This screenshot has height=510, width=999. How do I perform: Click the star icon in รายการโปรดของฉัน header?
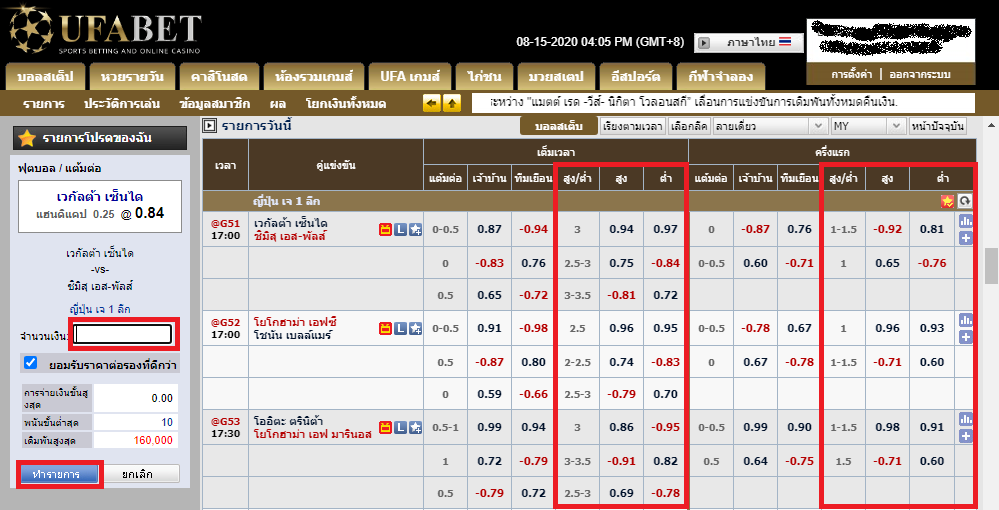pos(27,138)
